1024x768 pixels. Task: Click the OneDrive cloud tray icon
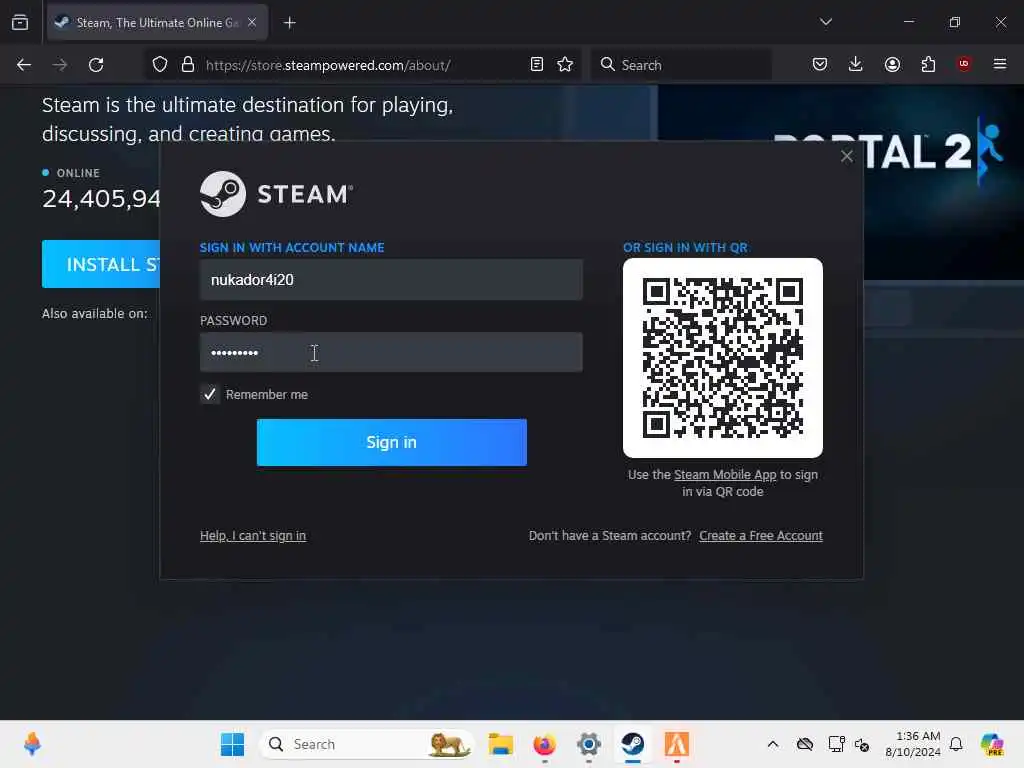[805, 744]
